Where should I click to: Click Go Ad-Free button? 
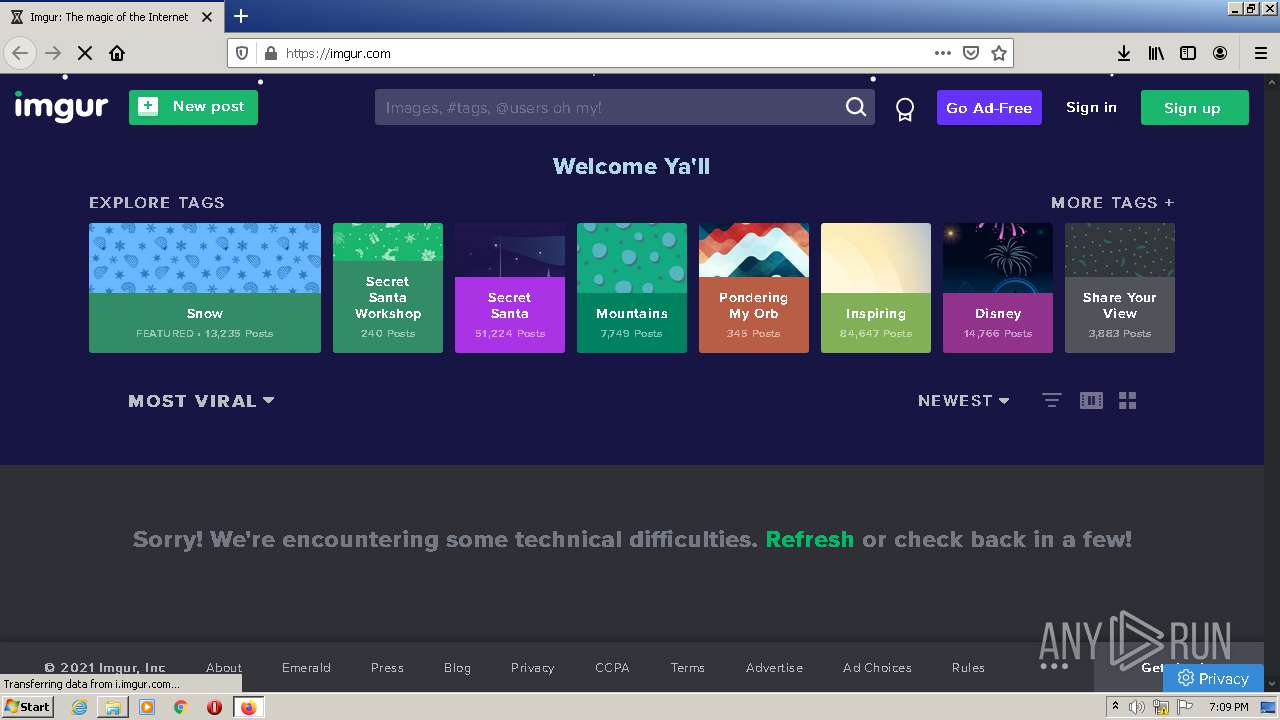point(989,108)
